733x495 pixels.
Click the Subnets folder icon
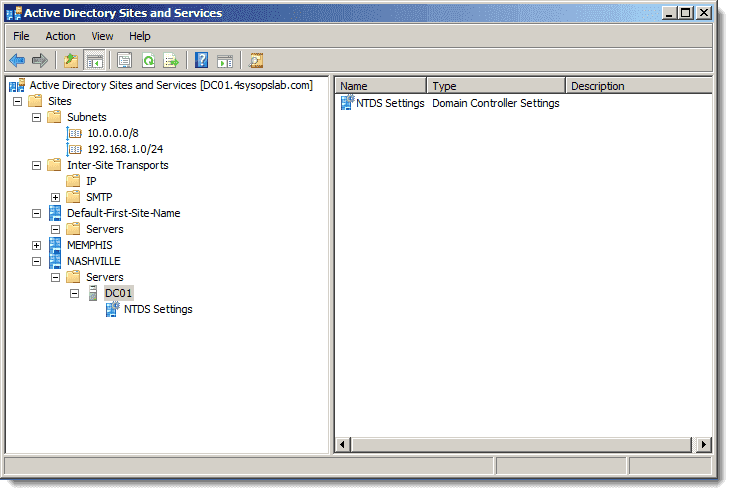coord(54,117)
